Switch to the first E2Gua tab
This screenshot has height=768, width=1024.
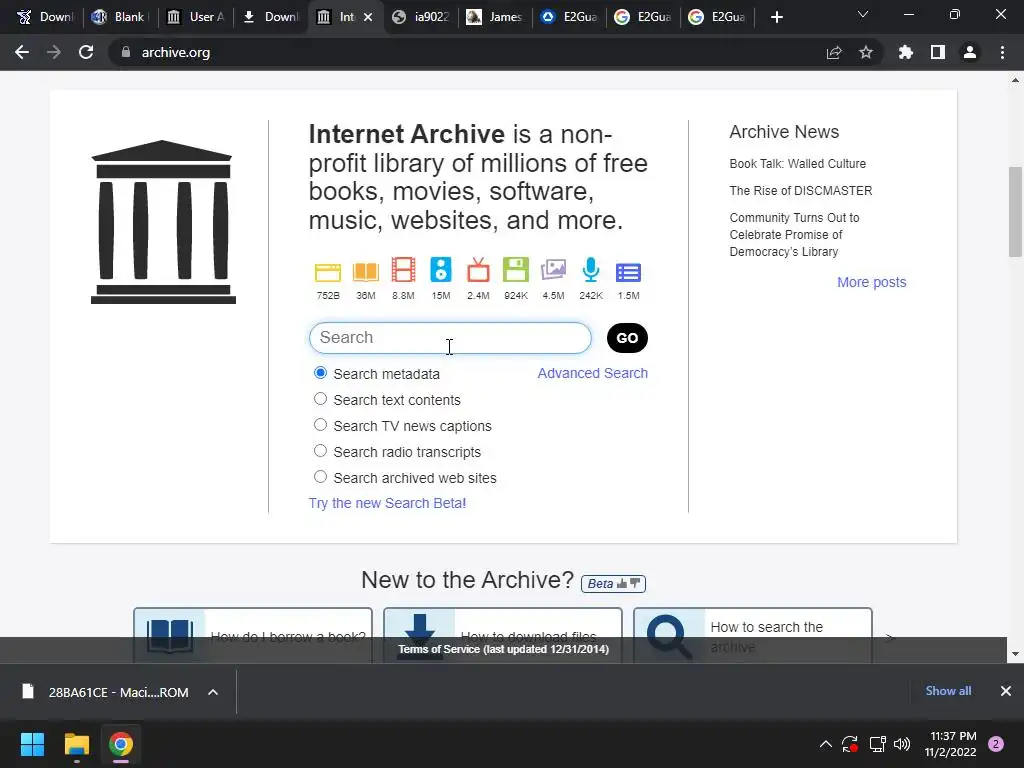tap(570, 17)
